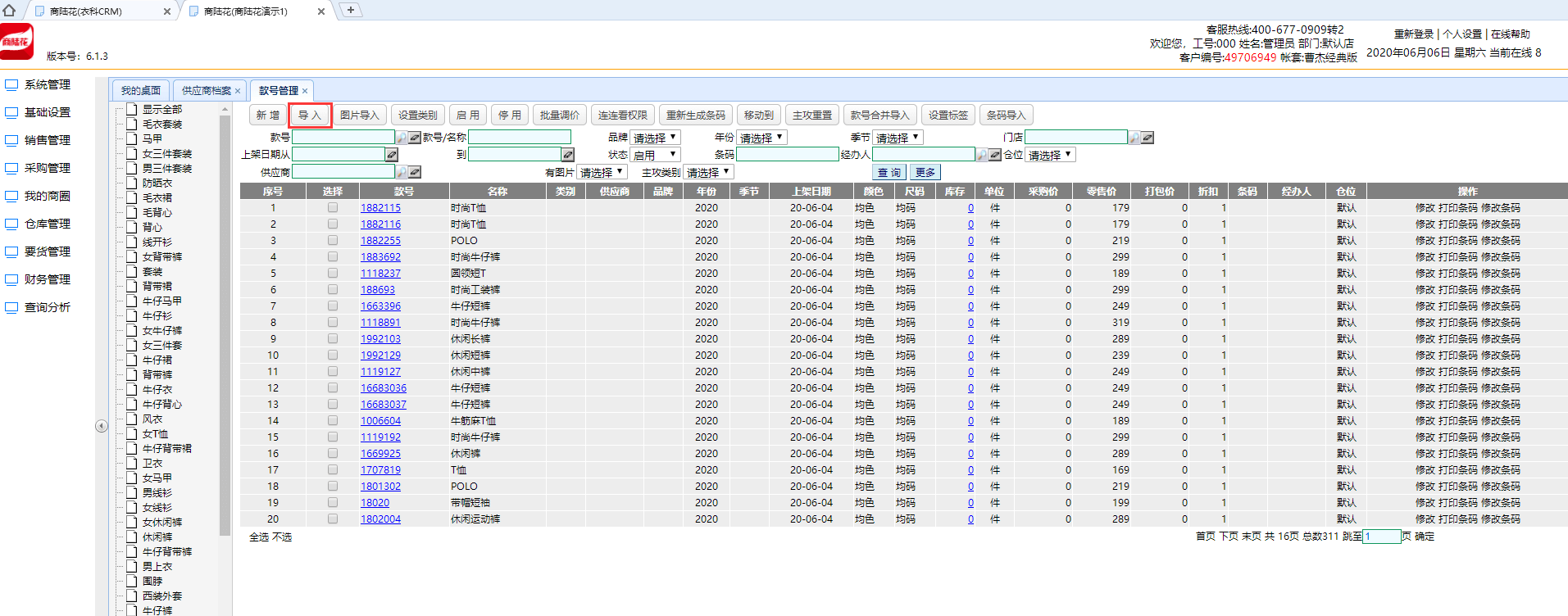
Task: Check the box for row 1882116
Action: tap(333, 224)
